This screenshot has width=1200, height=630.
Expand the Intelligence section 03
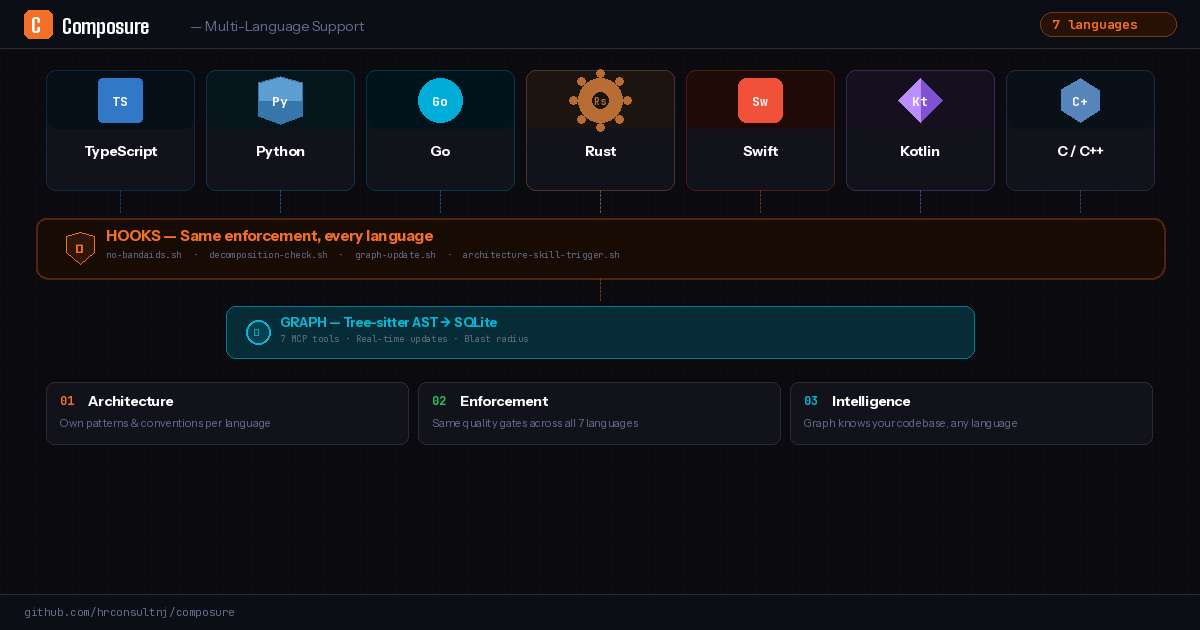[x=971, y=412]
